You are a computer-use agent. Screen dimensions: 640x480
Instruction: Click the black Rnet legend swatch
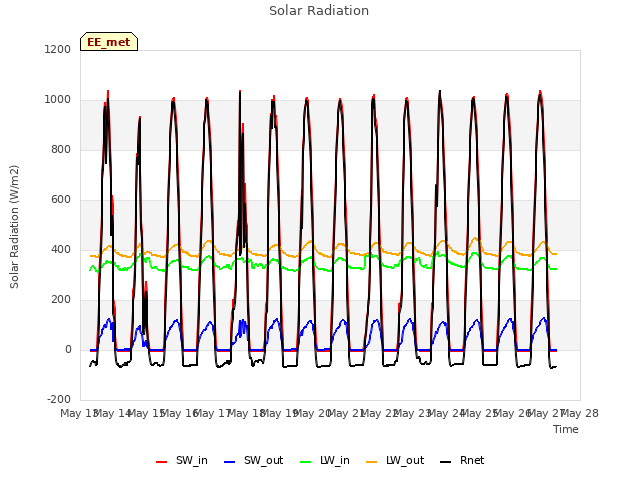(446, 462)
